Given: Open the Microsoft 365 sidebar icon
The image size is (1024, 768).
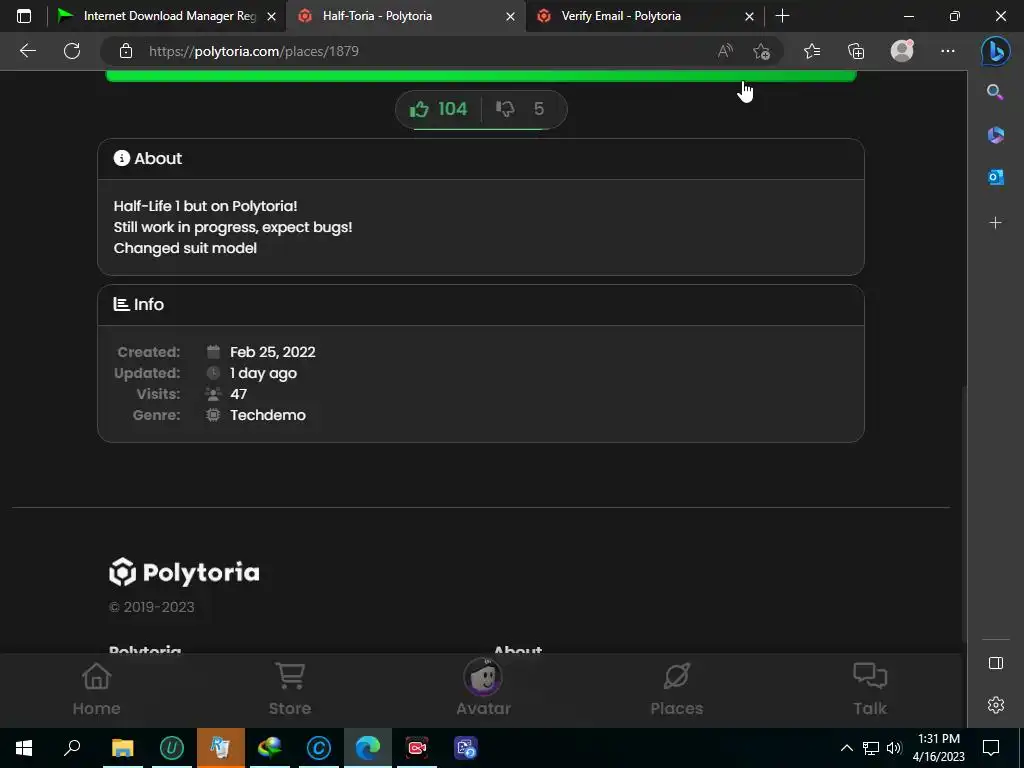Looking at the screenshot, I should click(x=995, y=135).
